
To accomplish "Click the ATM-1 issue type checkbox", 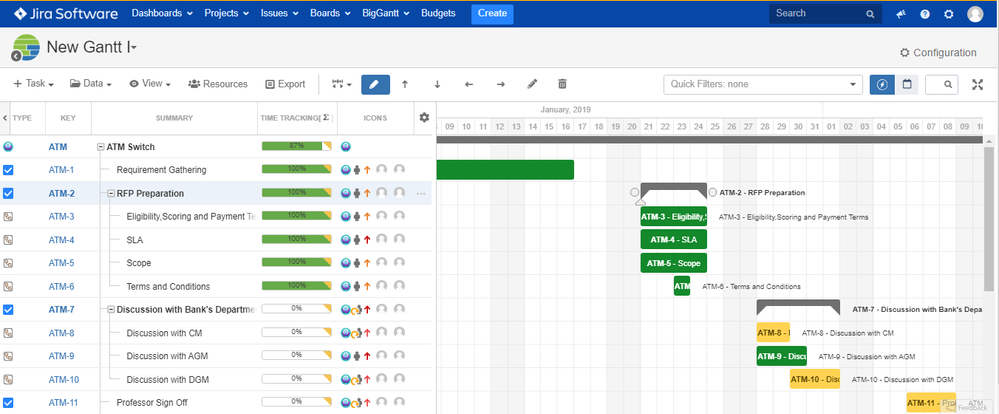I will [x=8, y=170].
